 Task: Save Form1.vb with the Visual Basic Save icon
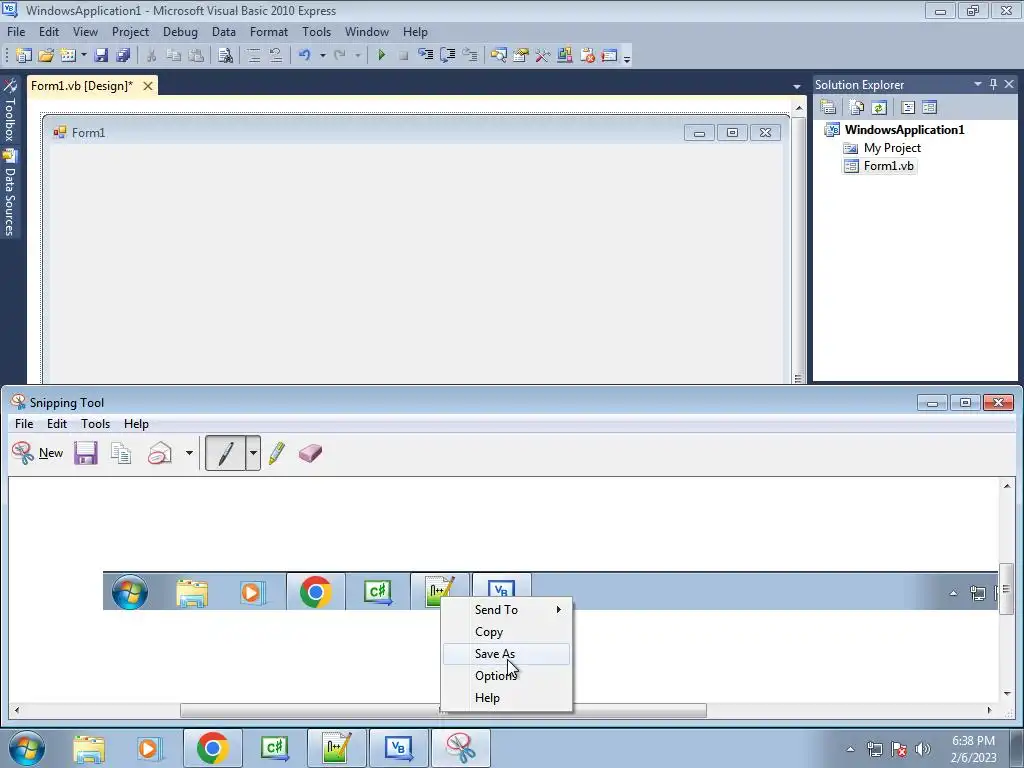point(101,56)
